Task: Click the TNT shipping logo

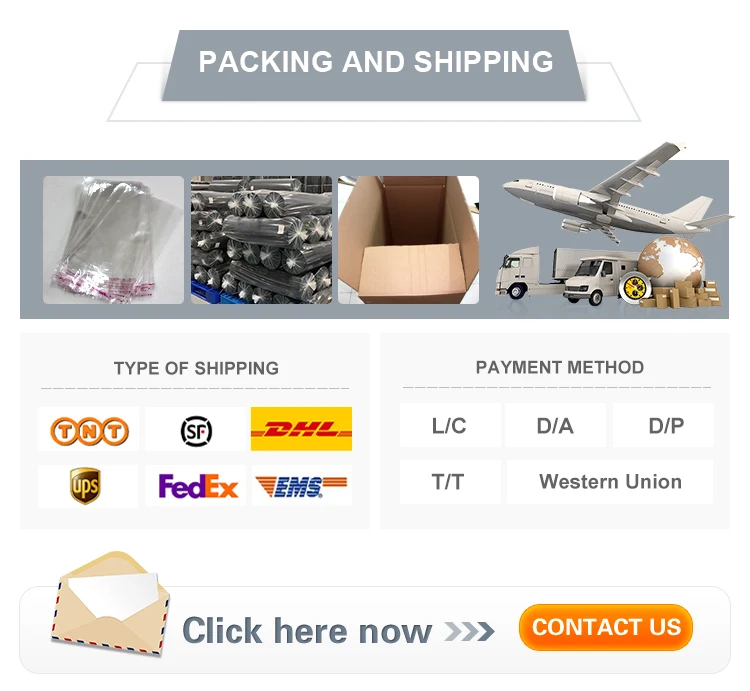Action: [x=89, y=430]
